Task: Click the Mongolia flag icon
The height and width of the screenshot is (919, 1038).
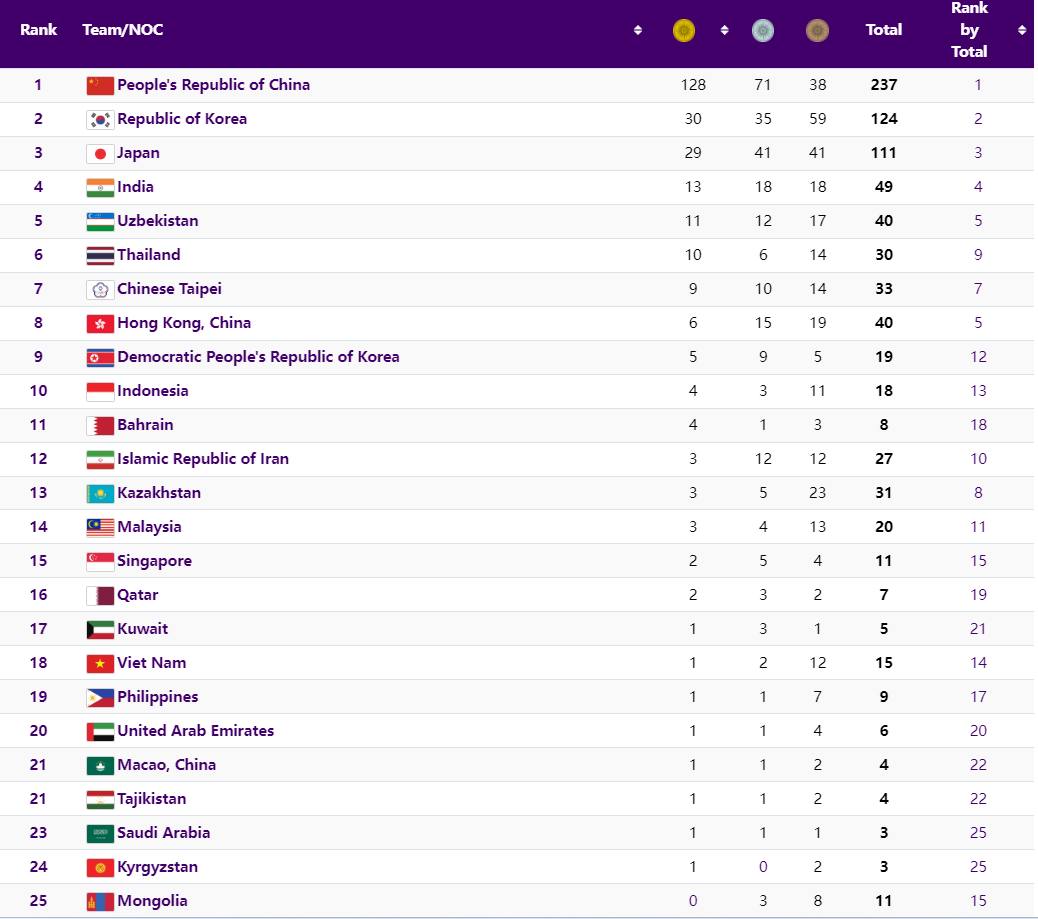Action: point(100,901)
